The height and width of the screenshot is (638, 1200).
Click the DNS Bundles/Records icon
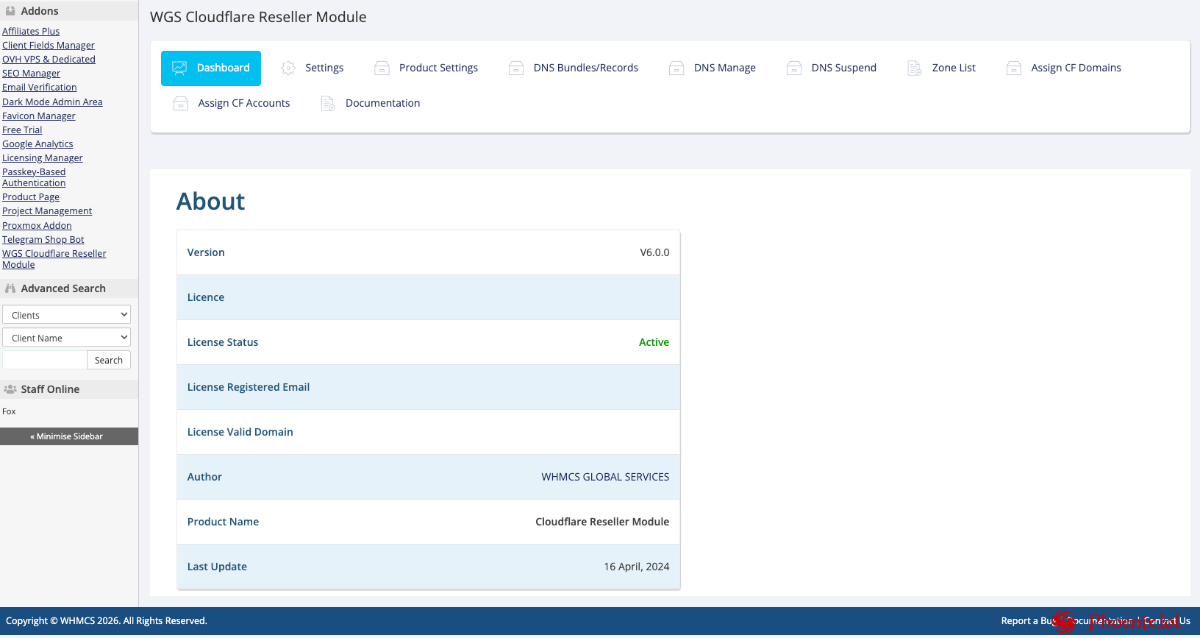coord(516,68)
